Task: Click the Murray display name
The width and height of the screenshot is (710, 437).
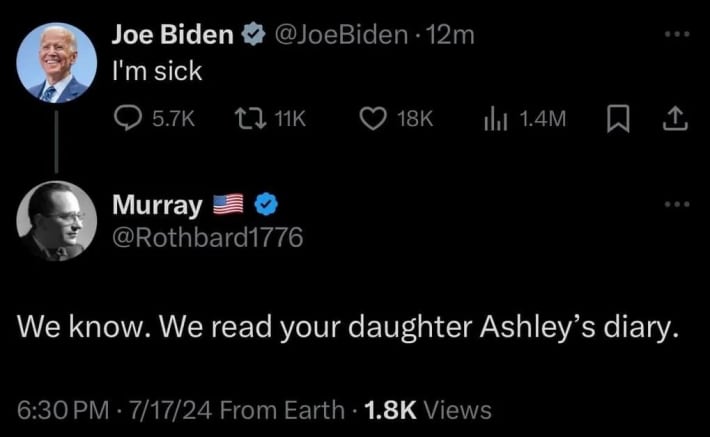Action: click(x=157, y=205)
